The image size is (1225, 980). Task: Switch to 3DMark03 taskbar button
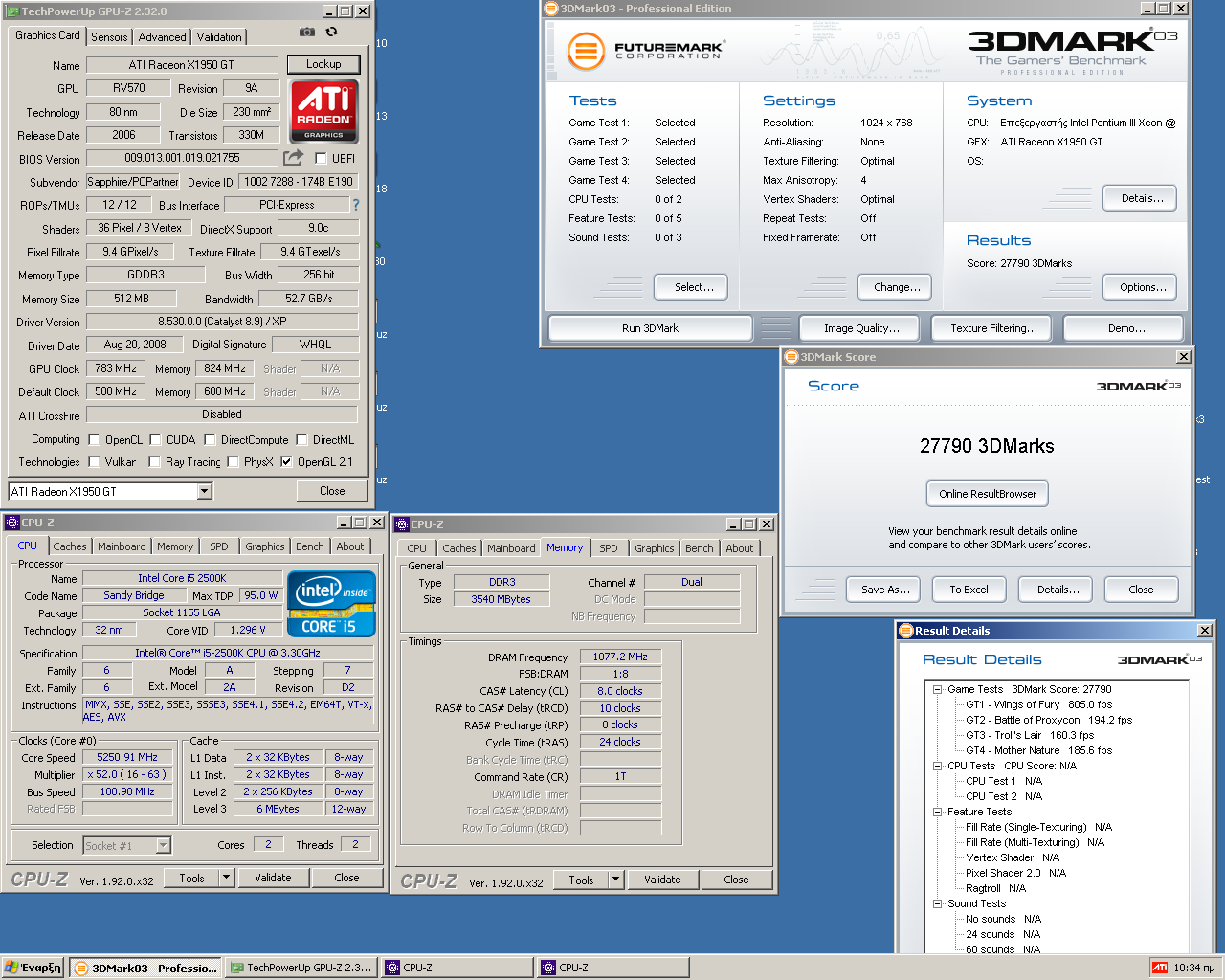[x=145, y=968]
